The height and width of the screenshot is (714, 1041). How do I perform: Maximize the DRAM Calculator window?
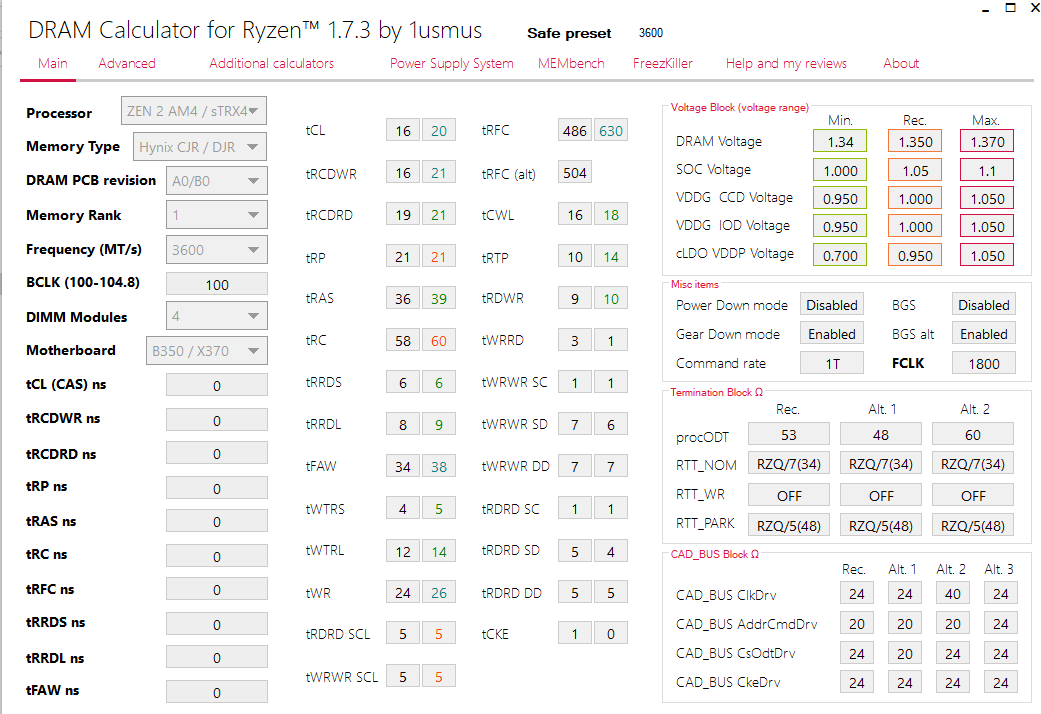coord(1010,8)
